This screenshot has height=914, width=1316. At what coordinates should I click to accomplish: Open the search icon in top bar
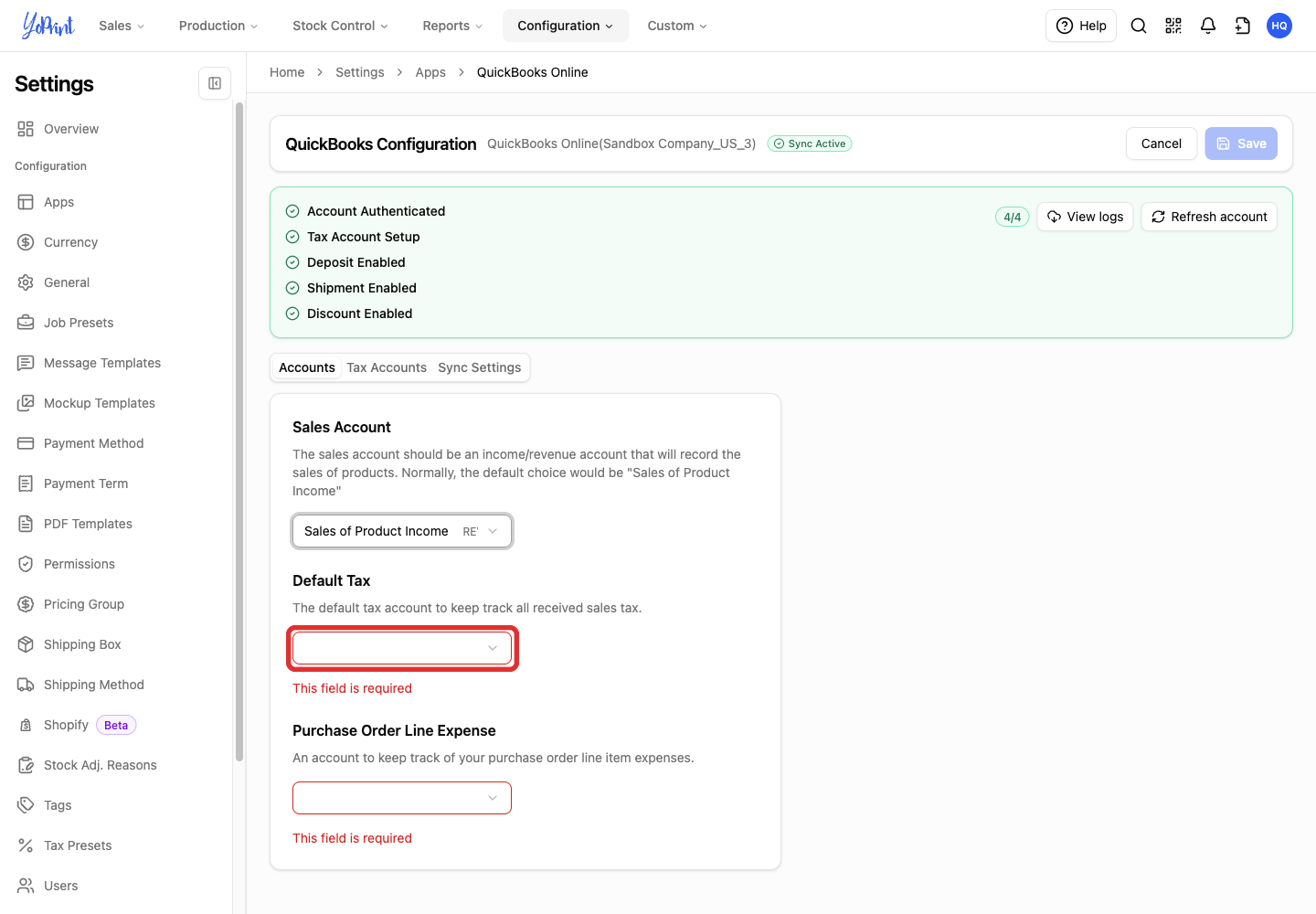1139,26
